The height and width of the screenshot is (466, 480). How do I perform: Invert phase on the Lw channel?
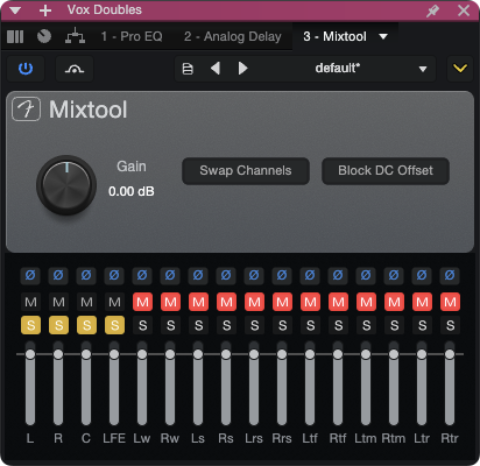point(143,276)
